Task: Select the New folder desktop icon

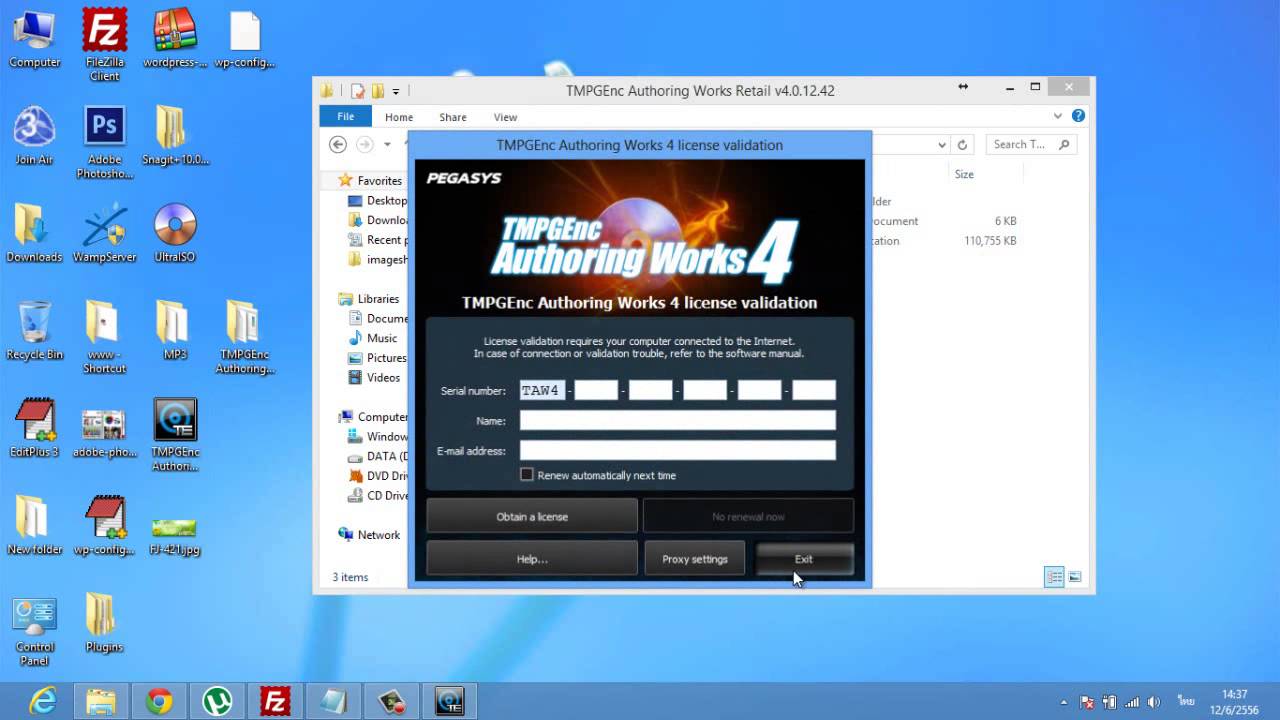Action: 34,526
